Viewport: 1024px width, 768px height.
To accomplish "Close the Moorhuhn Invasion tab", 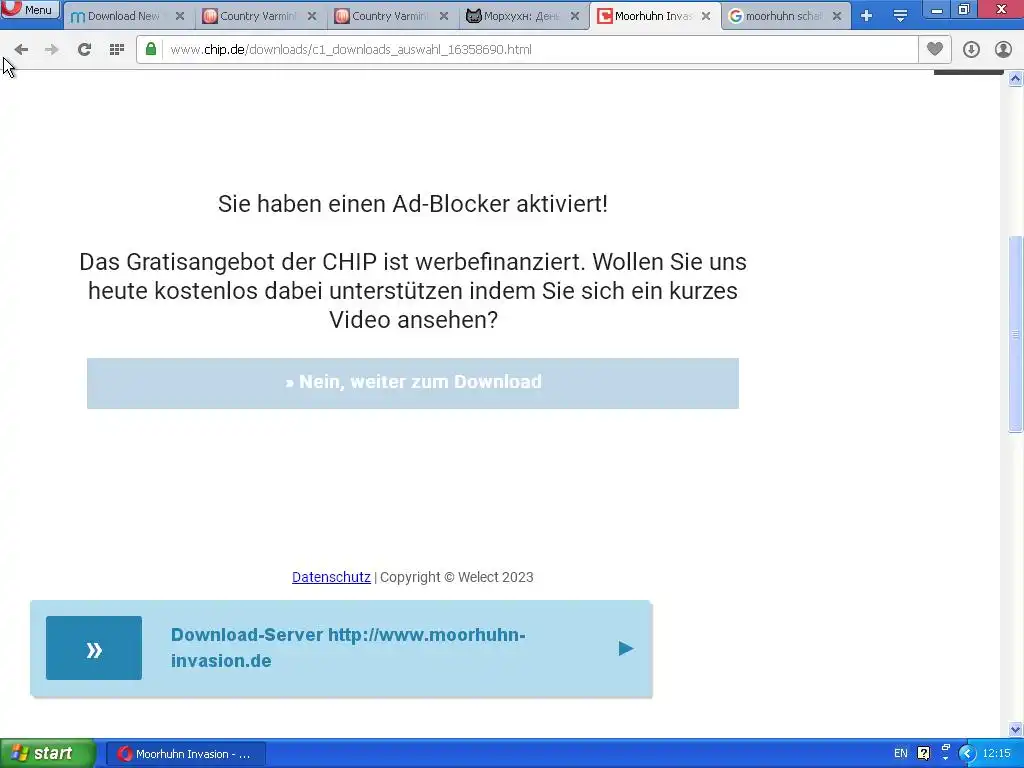I will tap(706, 16).
